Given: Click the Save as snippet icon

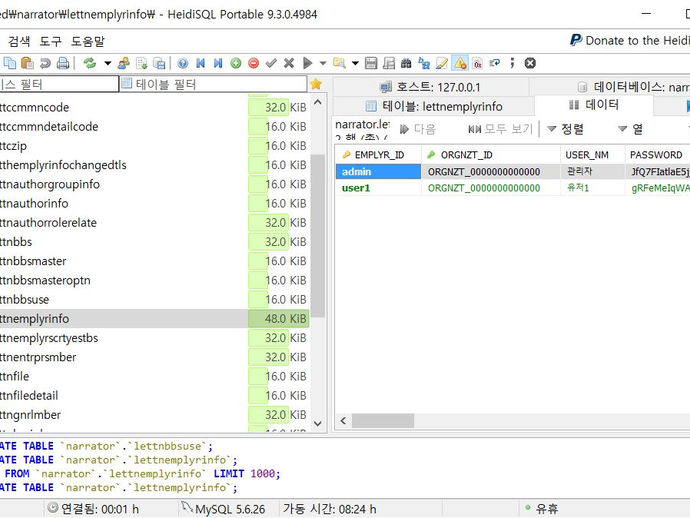Looking at the screenshot, I should point(389,63).
